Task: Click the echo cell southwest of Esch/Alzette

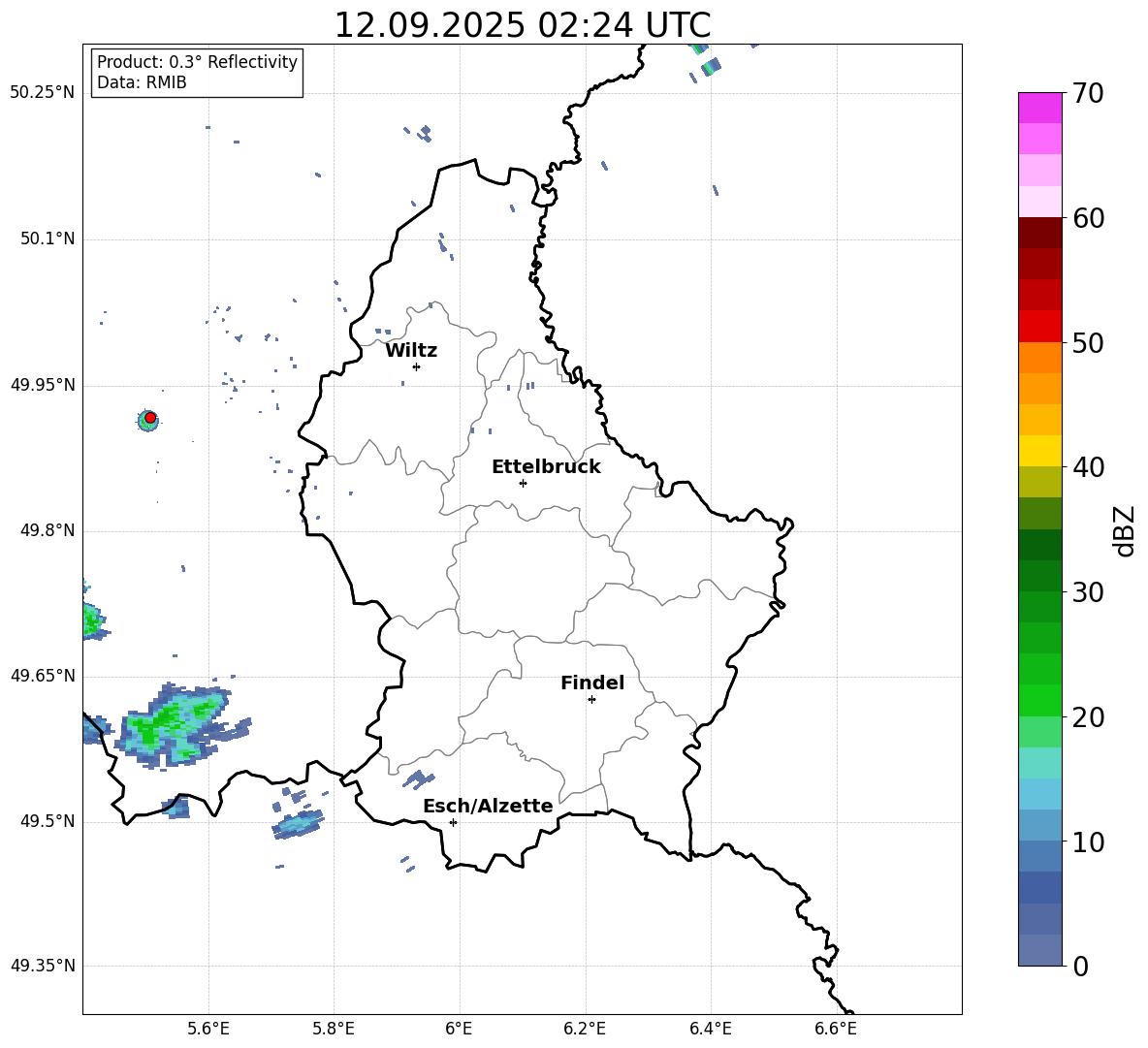Action: (x=298, y=824)
